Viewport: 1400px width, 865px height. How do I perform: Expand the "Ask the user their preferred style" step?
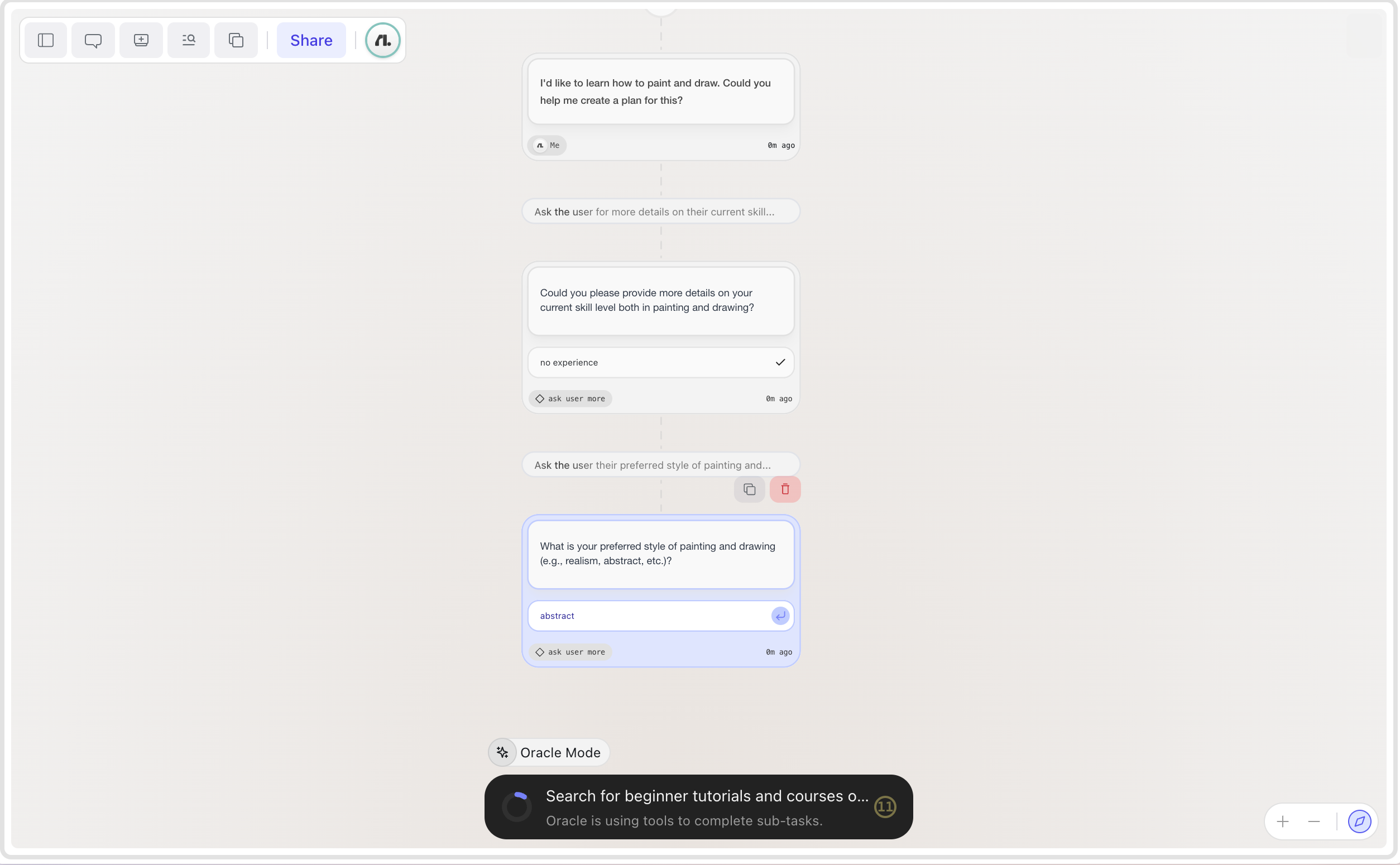click(661, 465)
